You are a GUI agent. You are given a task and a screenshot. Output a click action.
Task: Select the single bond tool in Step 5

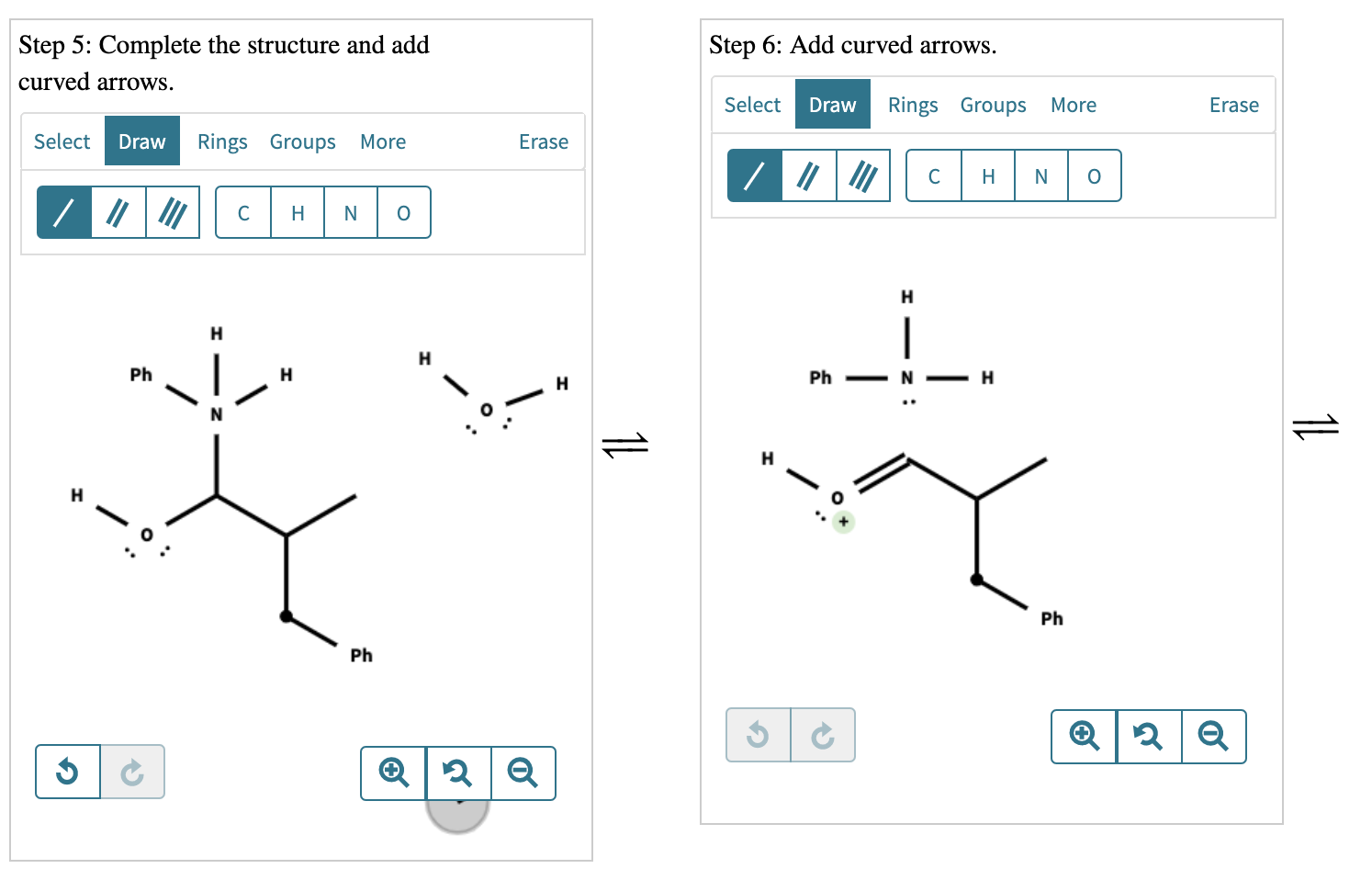click(x=63, y=212)
